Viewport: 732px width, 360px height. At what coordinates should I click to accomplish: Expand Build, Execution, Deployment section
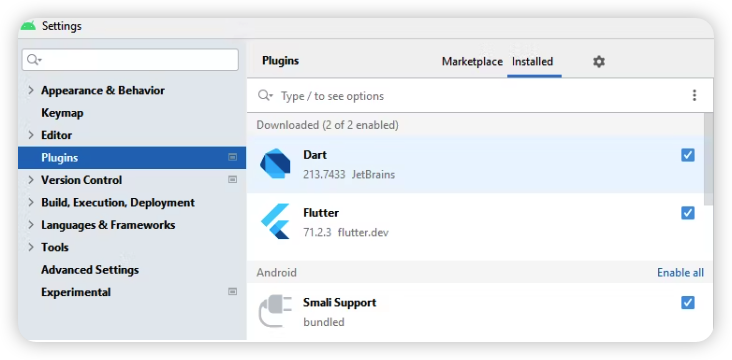tap(31, 202)
